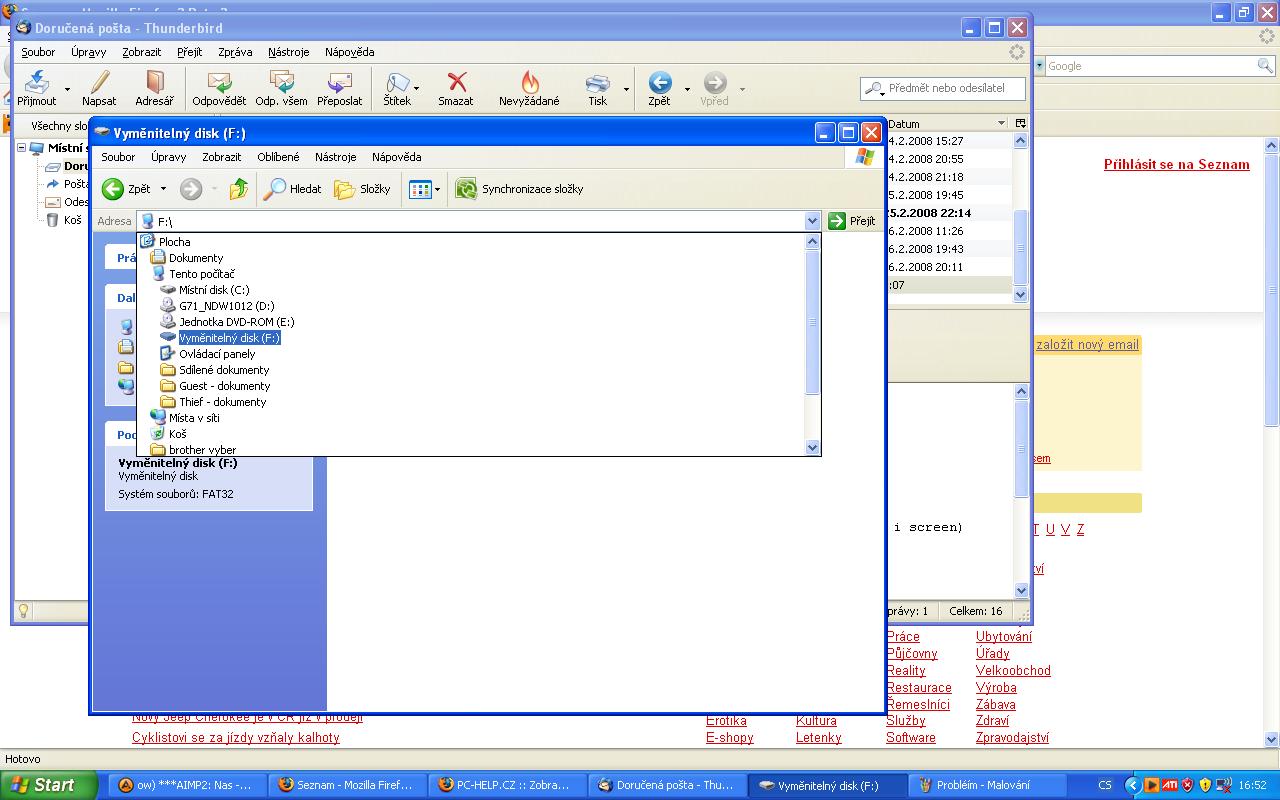The width and height of the screenshot is (1280, 800).
Task: Click the Windows Start button
Action: coord(45,785)
